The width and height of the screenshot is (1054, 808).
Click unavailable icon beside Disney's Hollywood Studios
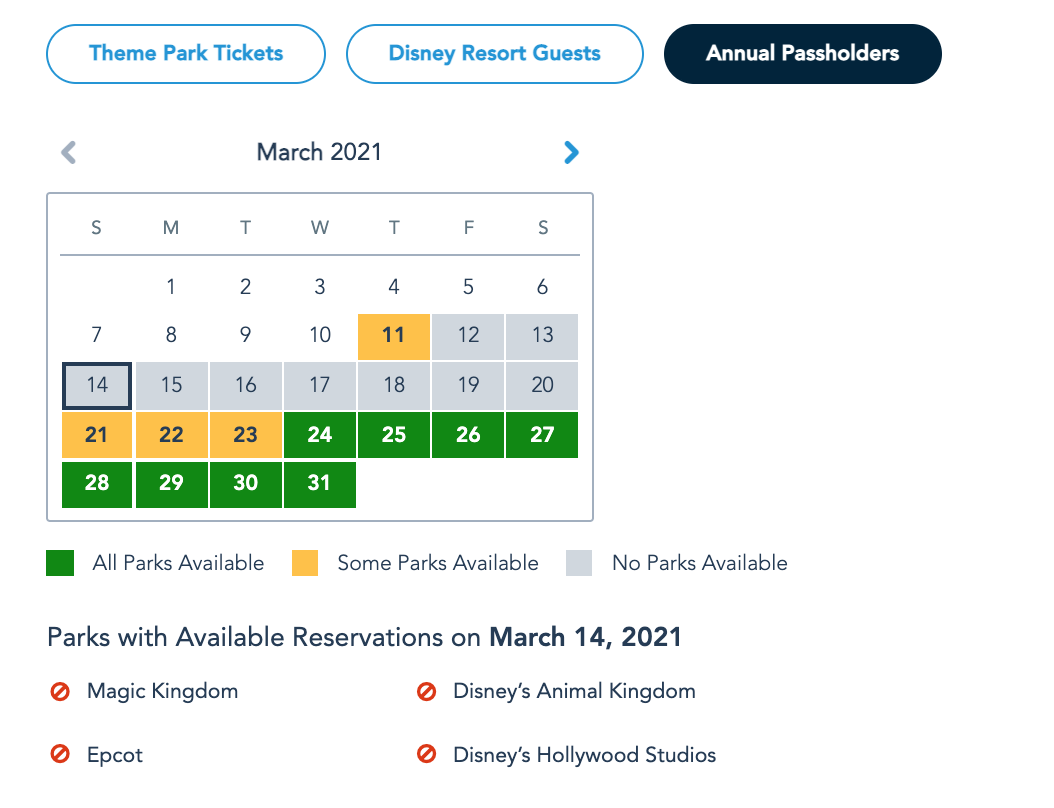[x=426, y=755]
